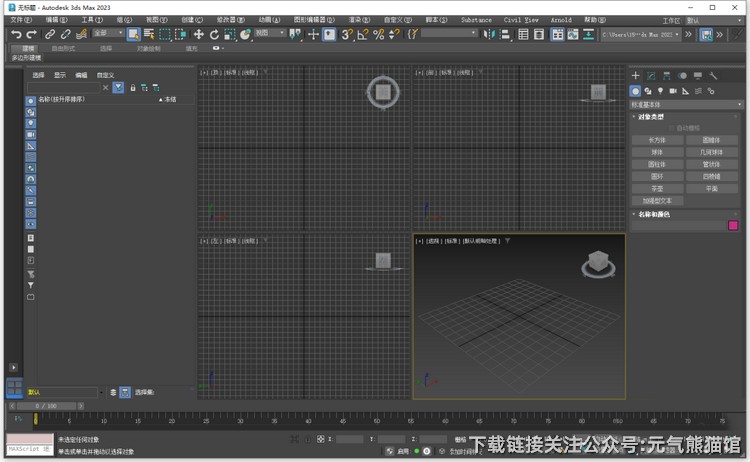Switch to the Lights category icon
Image resolution: width=750 pixels, height=462 pixels.
point(660,91)
